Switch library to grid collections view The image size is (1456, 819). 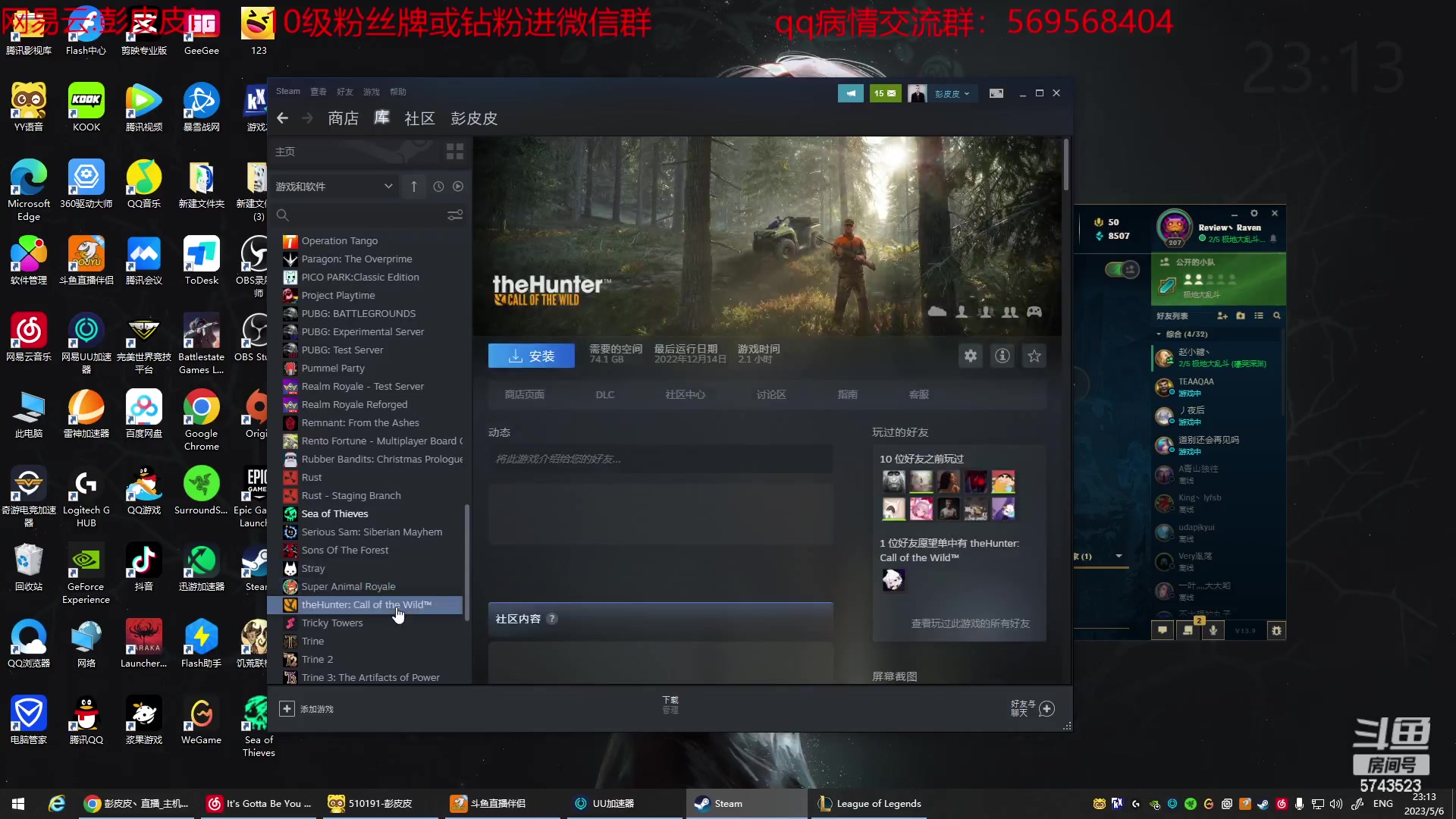455,152
